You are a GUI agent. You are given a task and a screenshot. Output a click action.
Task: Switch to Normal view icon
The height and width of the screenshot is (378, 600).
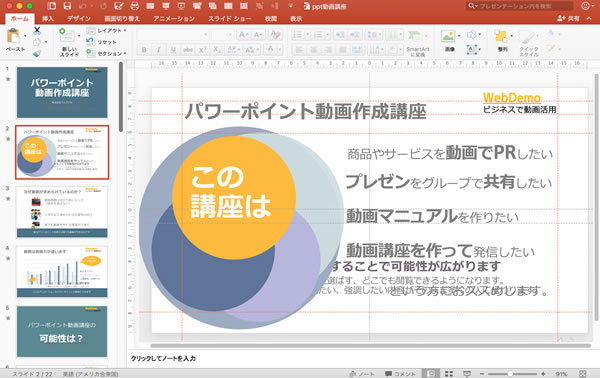coord(431,374)
